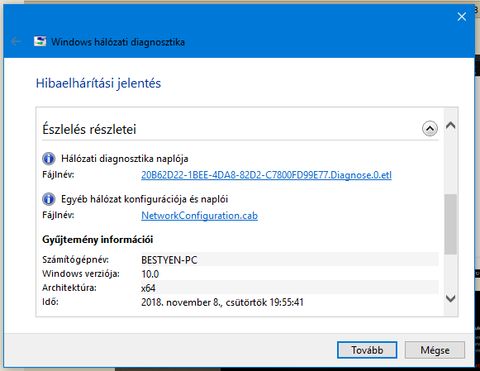Close the diagnostics window with X

(462, 16)
